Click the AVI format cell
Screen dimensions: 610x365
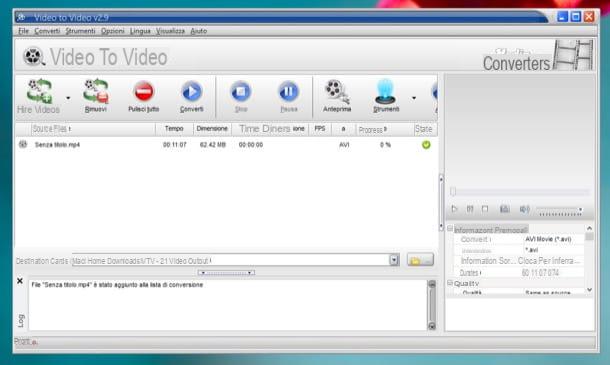[x=344, y=145]
